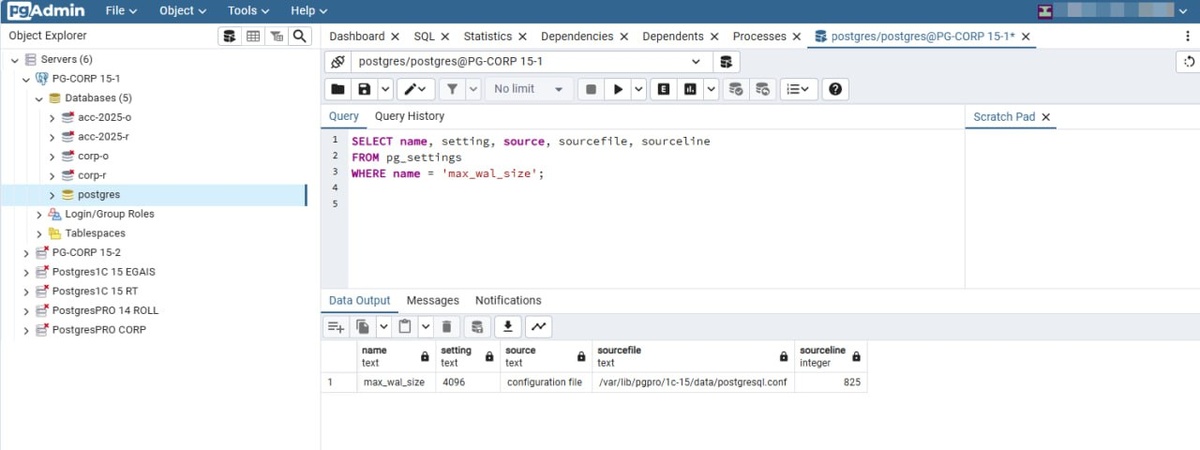This screenshot has height=450, width=1200.
Task: Collapse the Databases (5) node
Action: [x=39, y=98]
